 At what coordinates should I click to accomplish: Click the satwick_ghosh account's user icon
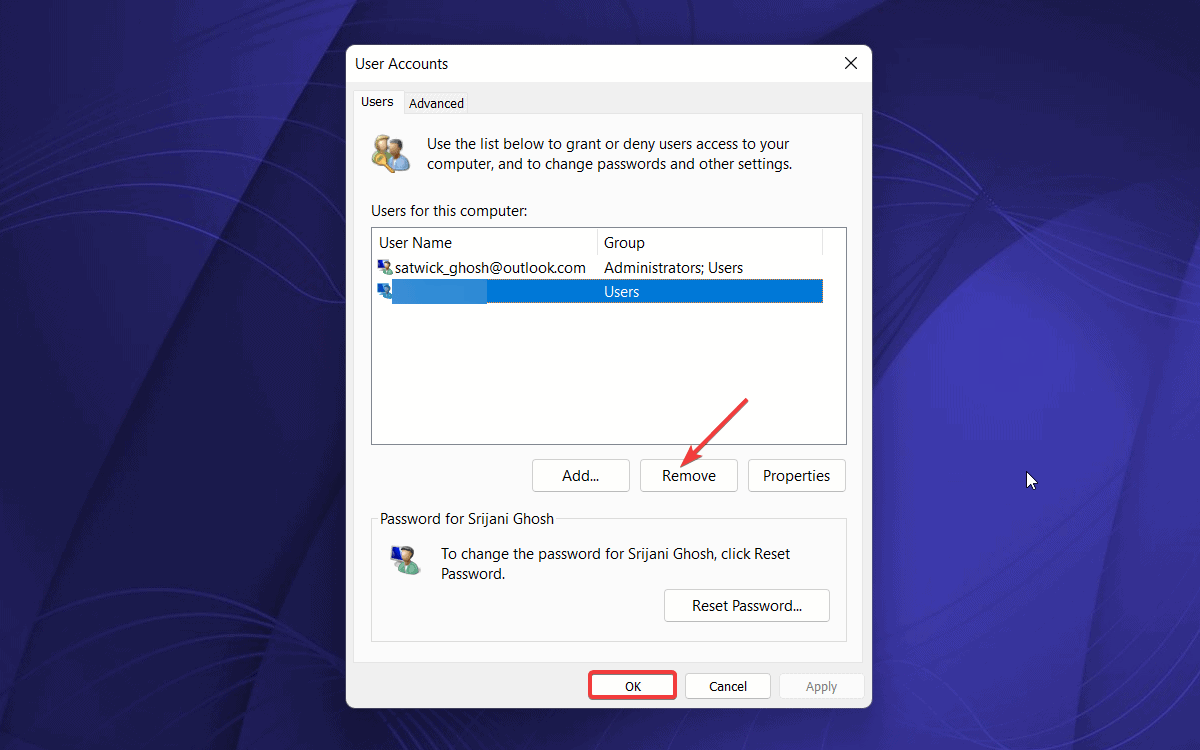coord(384,267)
